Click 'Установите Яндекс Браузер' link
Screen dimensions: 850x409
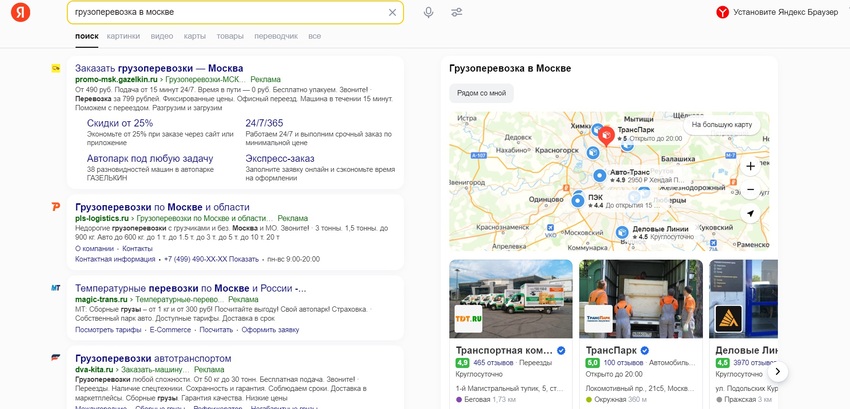pyautogui.click(x=785, y=12)
